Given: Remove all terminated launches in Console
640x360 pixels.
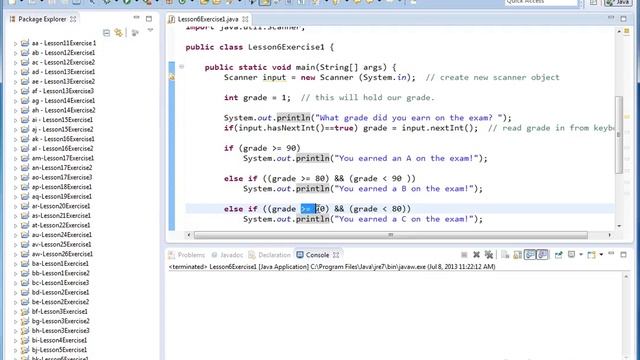Looking at the screenshot, I should (489, 255).
